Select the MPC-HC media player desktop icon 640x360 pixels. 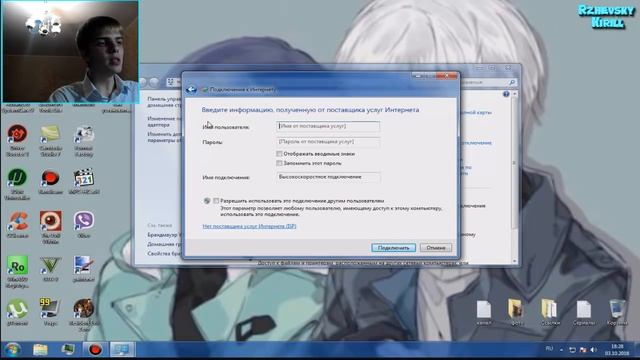point(84,181)
